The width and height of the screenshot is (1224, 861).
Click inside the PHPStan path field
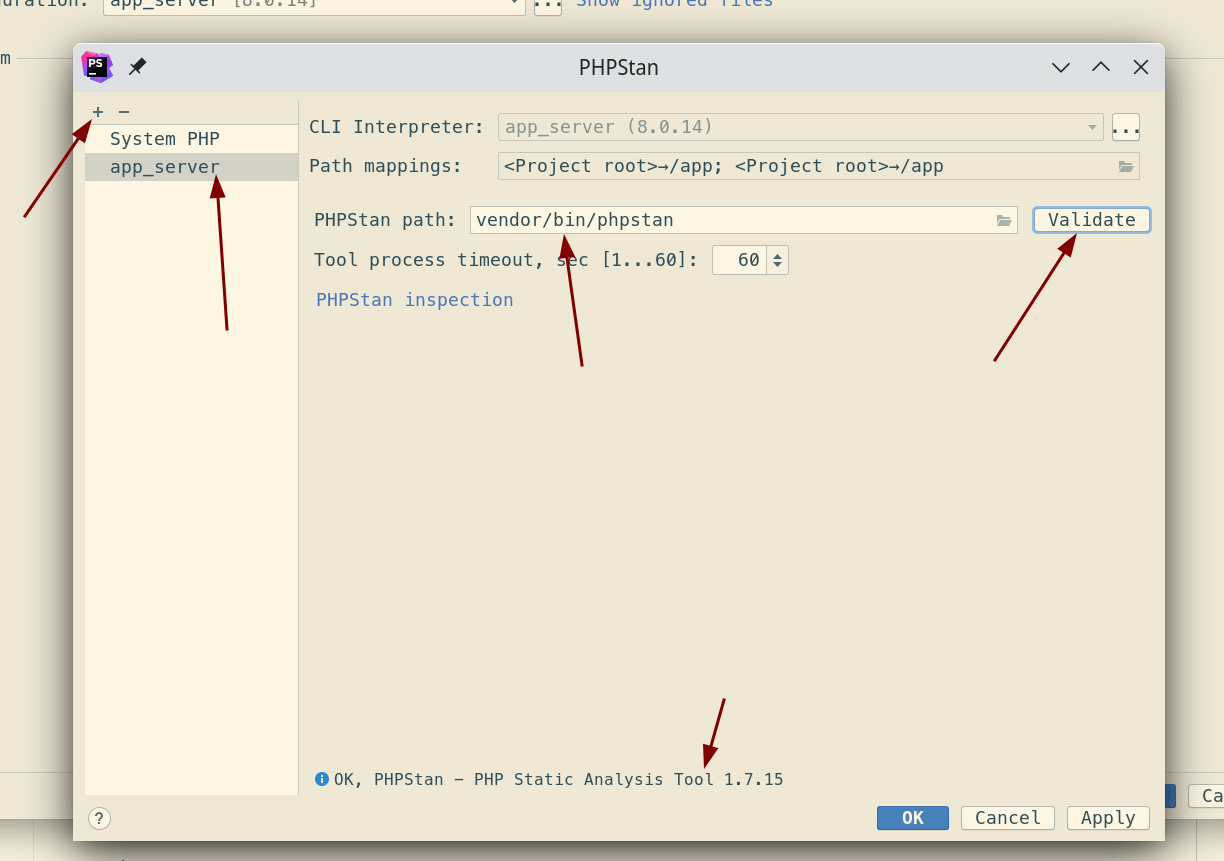[700, 220]
